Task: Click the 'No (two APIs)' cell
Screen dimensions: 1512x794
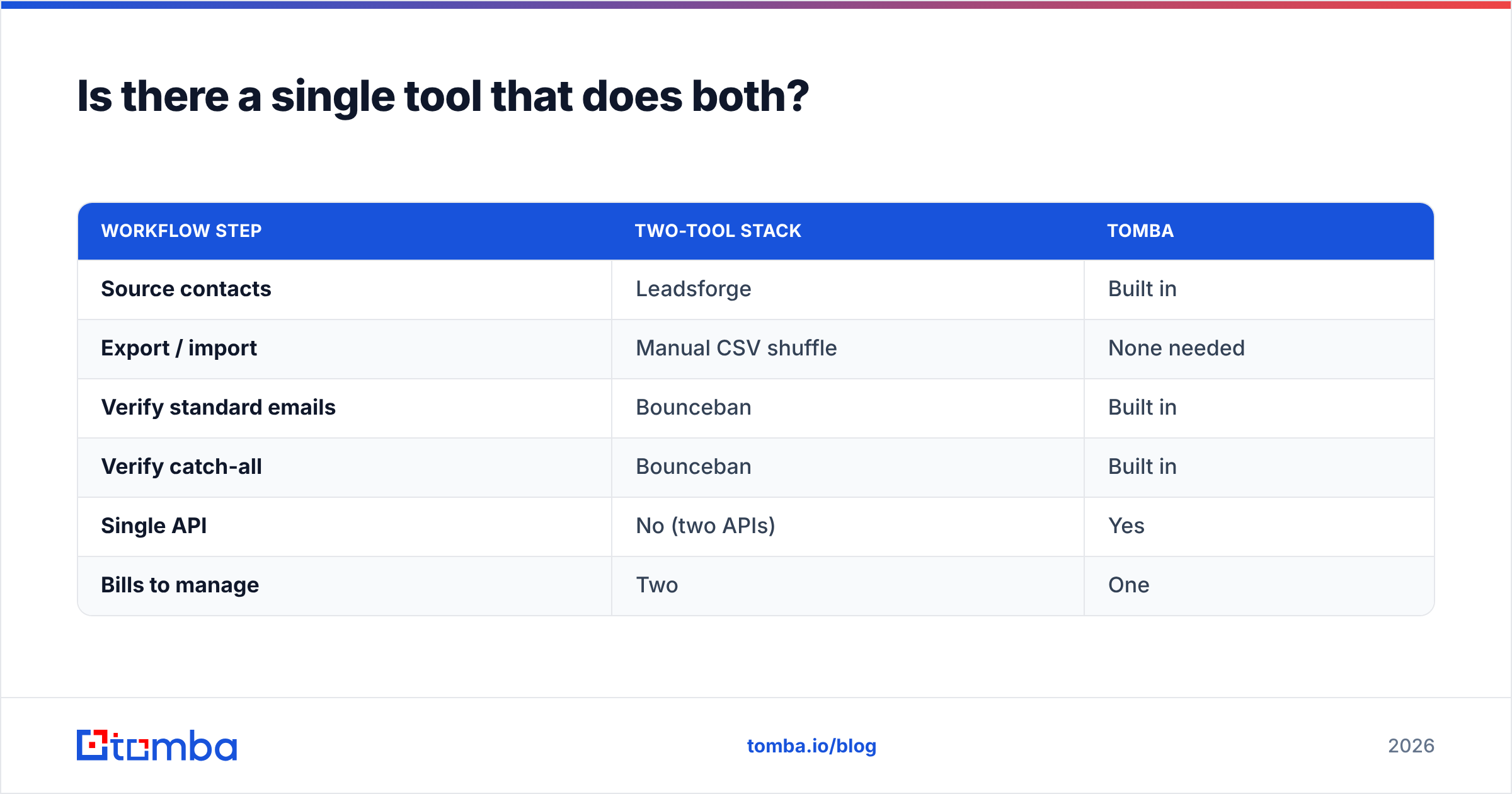Action: click(x=706, y=526)
